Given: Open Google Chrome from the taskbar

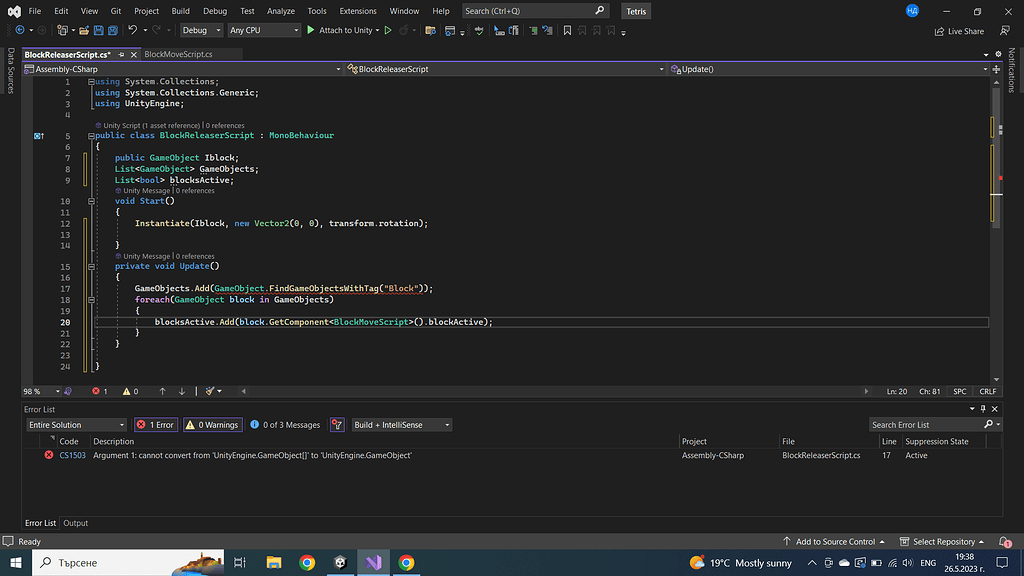Looking at the screenshot, I should (x=307, y=563).
